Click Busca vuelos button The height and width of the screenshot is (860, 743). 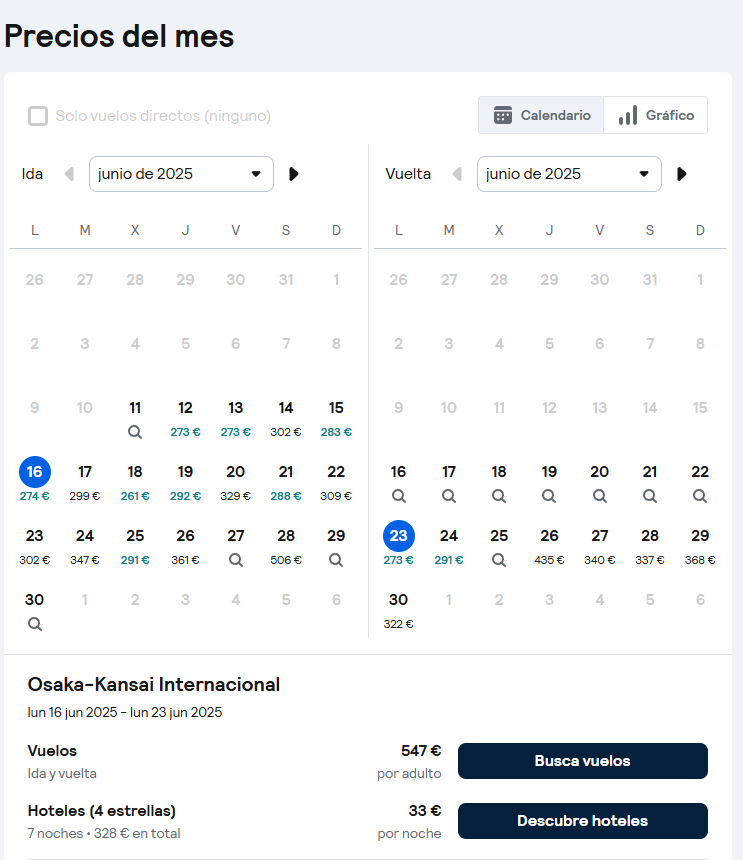pyautogui.click(x=583, y=761)
